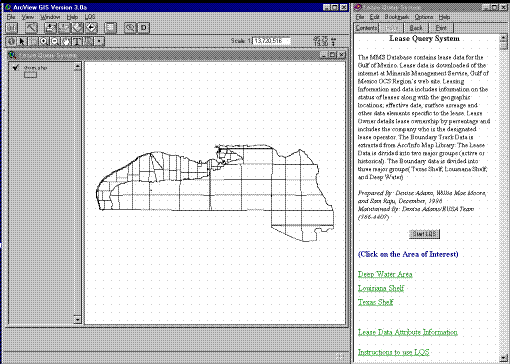Click the Print button in help window
This screenshot has height=364, width=510.
tap(441, 28)
